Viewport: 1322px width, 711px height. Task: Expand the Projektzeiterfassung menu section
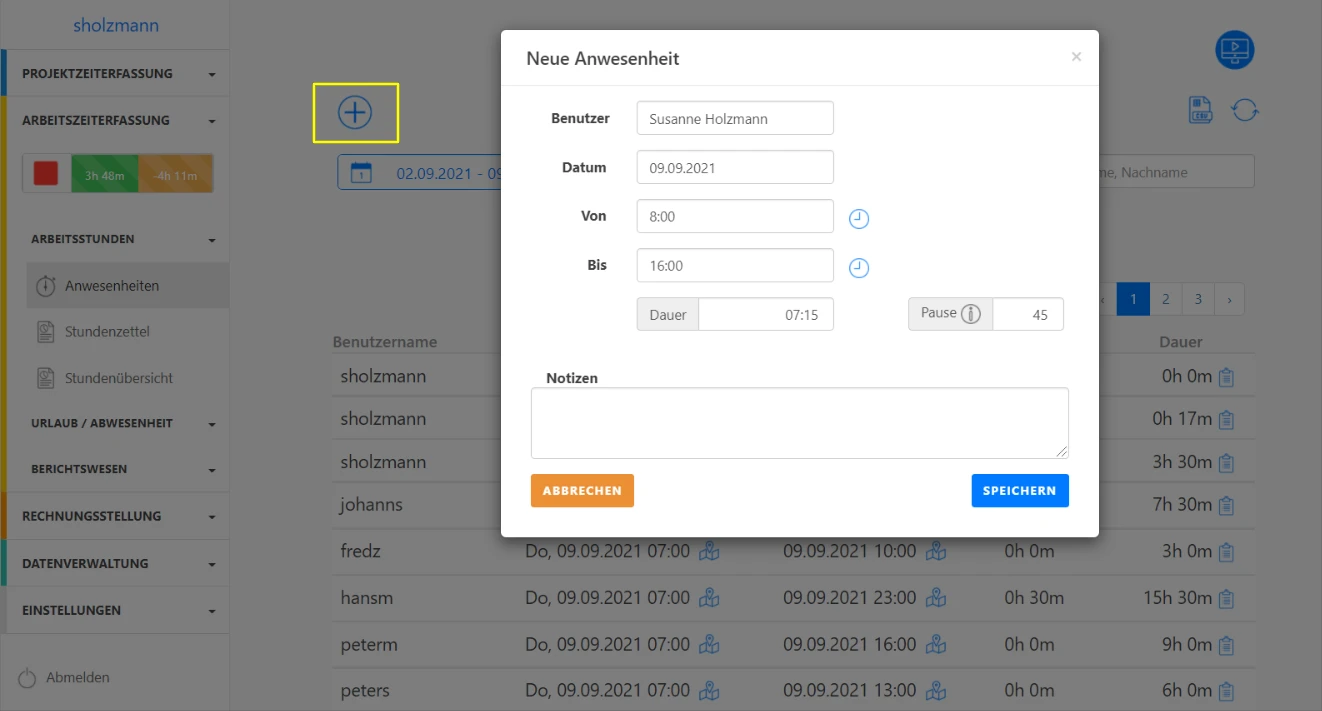pos(115,73)
